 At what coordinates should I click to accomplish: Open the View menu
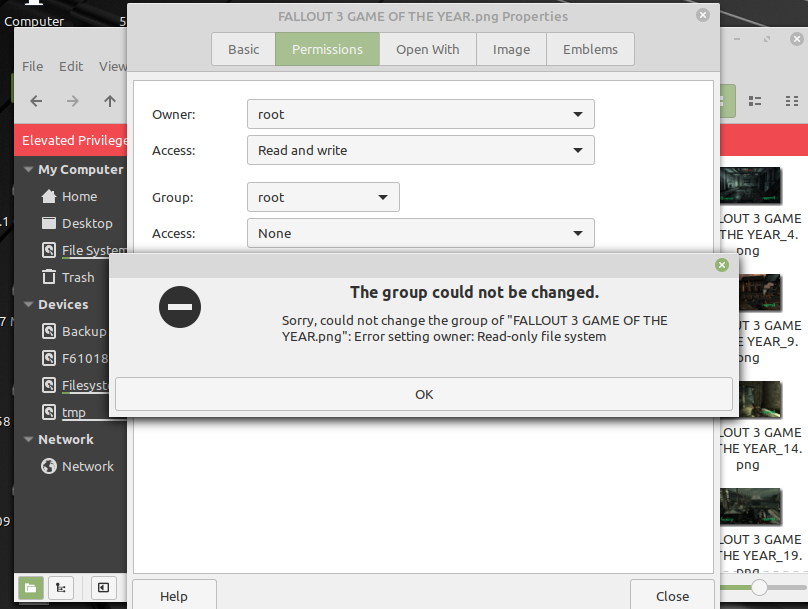[x=113, y=66]
